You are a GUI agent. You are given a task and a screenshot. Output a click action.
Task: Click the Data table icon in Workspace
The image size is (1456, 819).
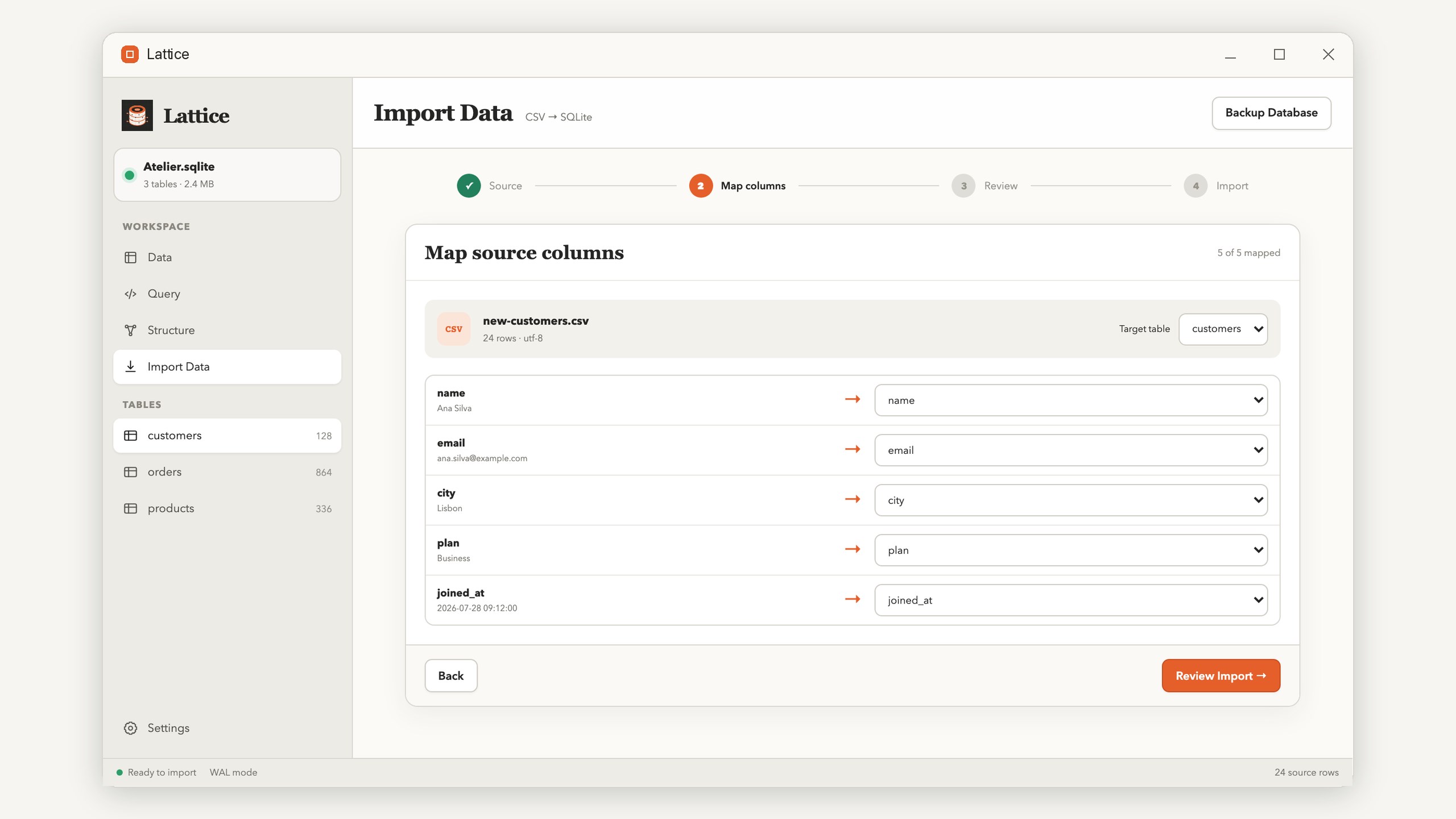click(x=130, y=258)
